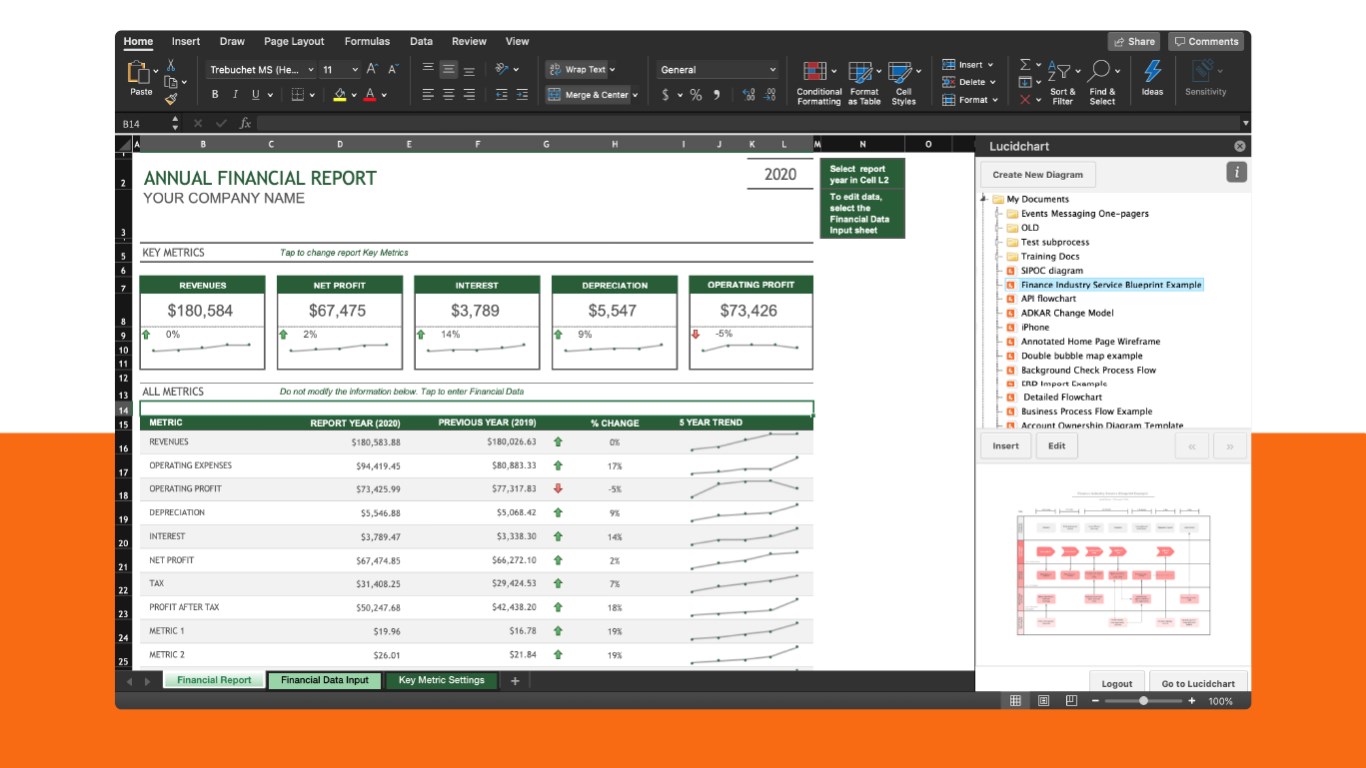
Task: Switch to the Formulas tab
Action: click(x=367, y=41)
